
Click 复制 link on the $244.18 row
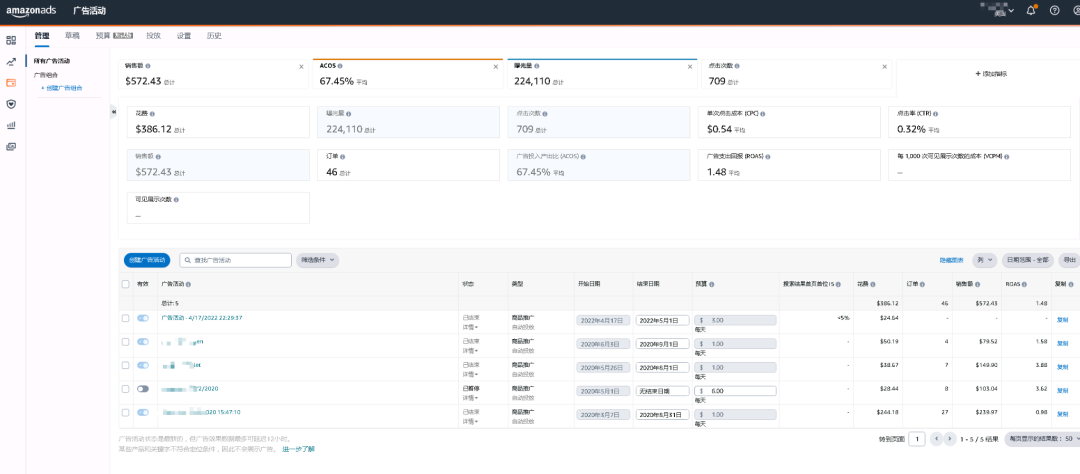click(x=1061, y=413)
